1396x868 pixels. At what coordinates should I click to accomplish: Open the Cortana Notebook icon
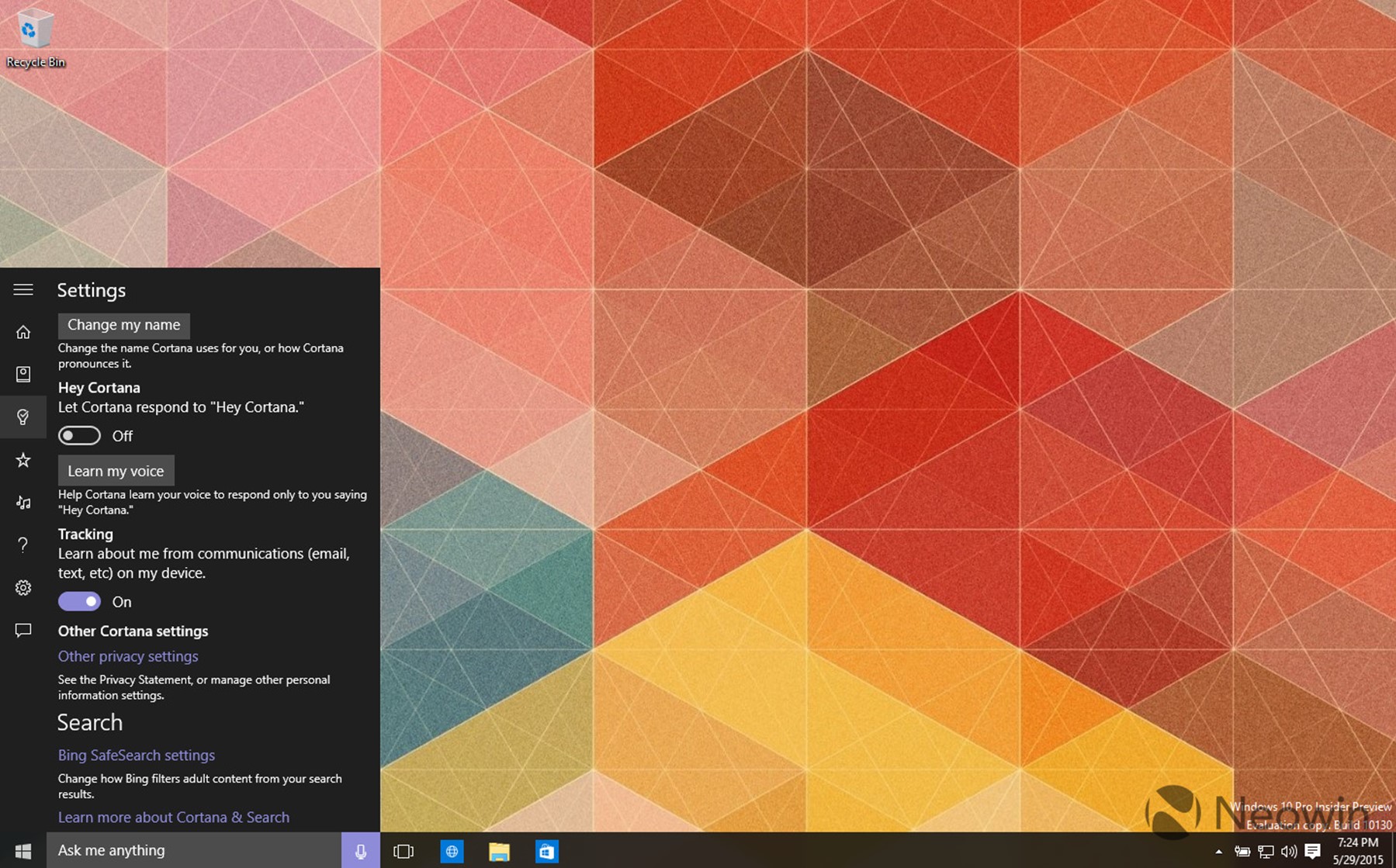(23, 374)
